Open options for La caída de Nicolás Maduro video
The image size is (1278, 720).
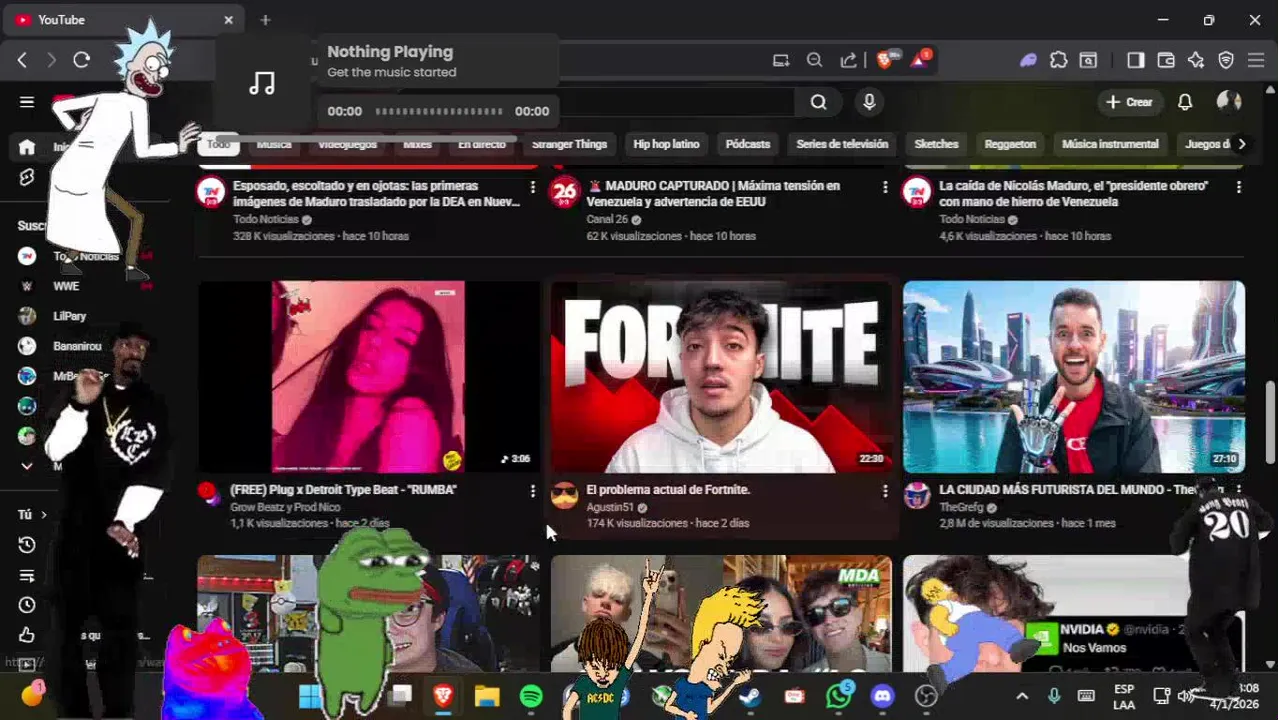(x=1238, y=187)
